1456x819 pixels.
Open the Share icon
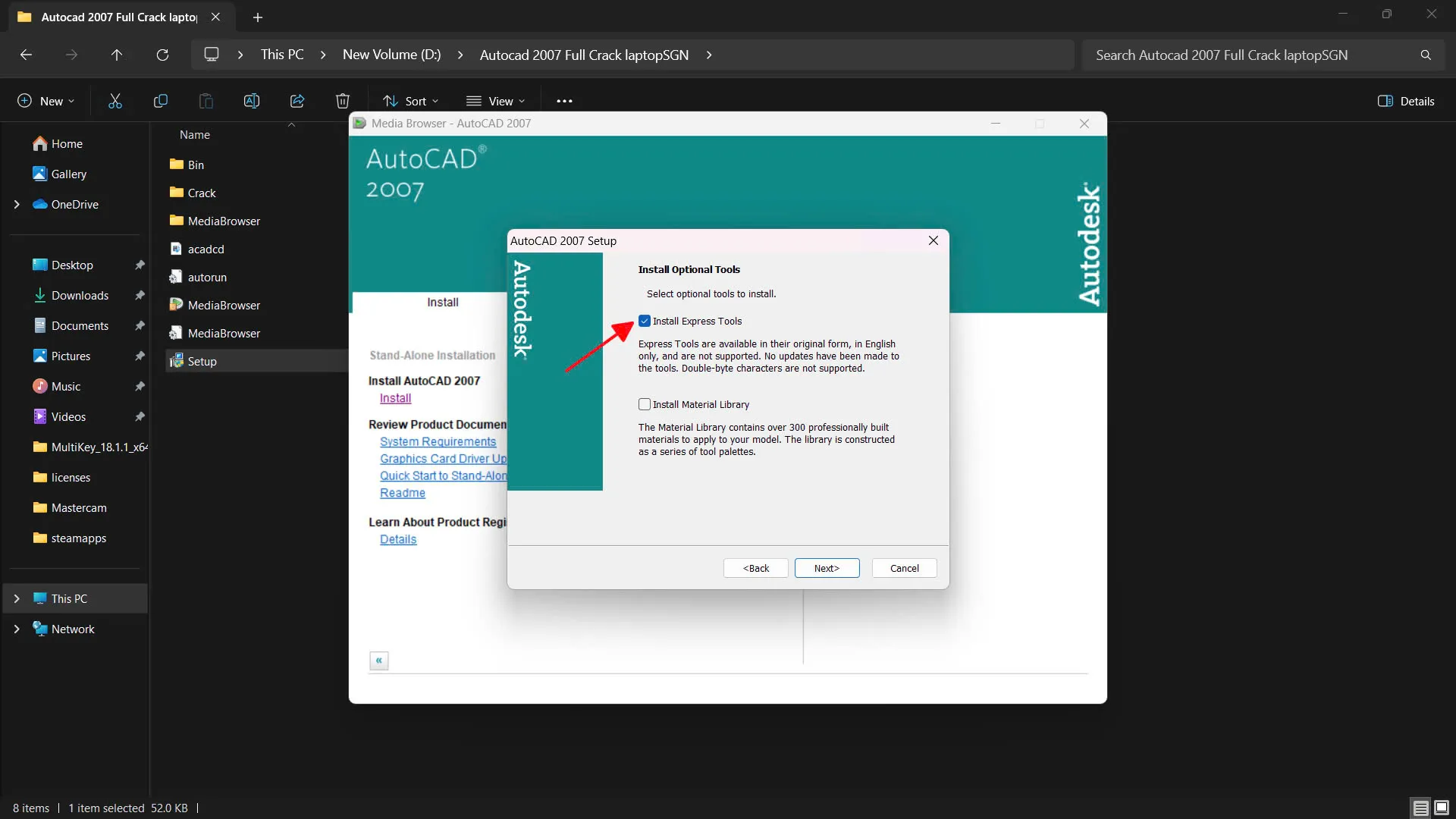[x=297, y=100]
